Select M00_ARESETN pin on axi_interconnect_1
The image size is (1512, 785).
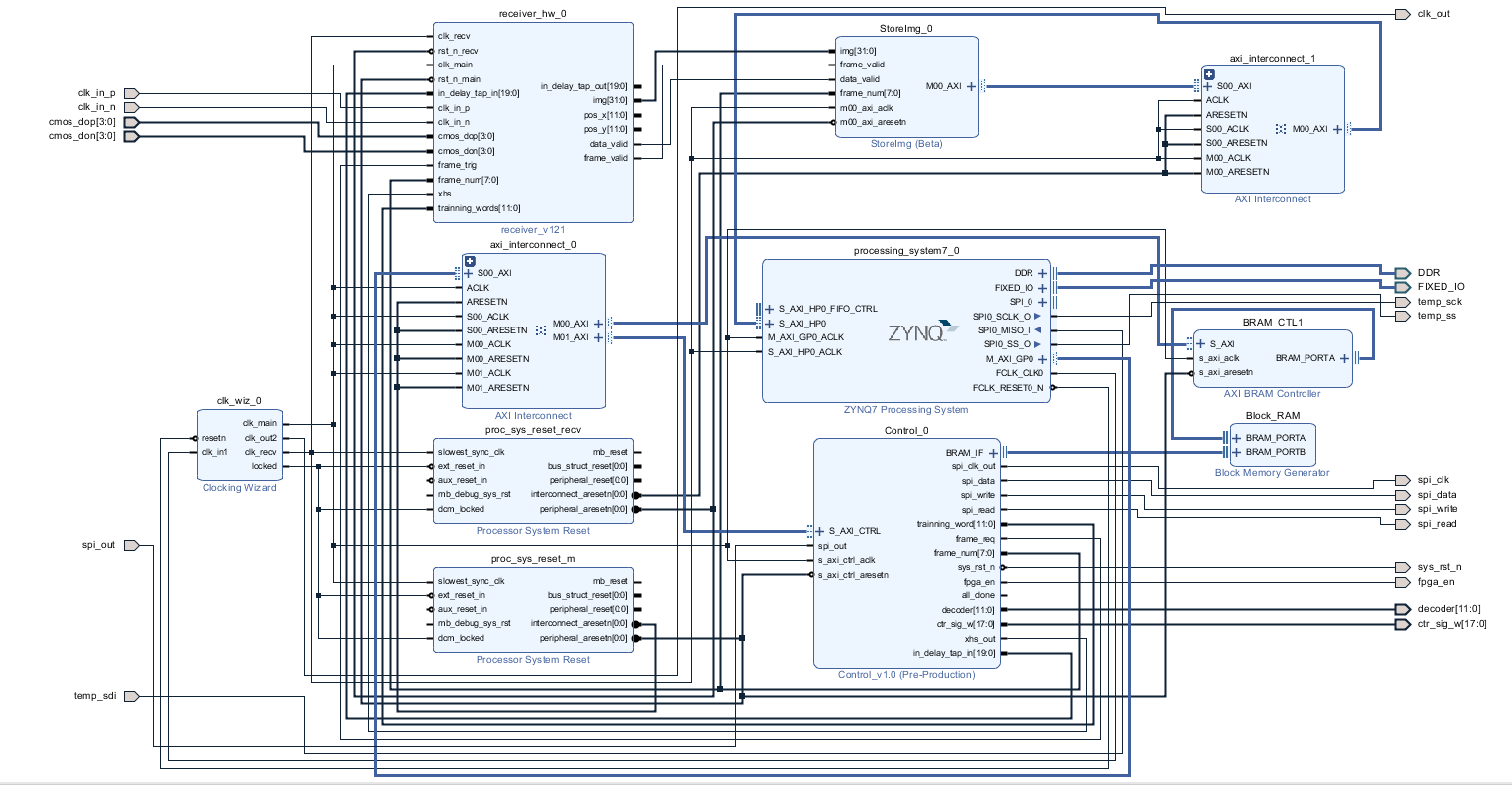pos(1237,172)
